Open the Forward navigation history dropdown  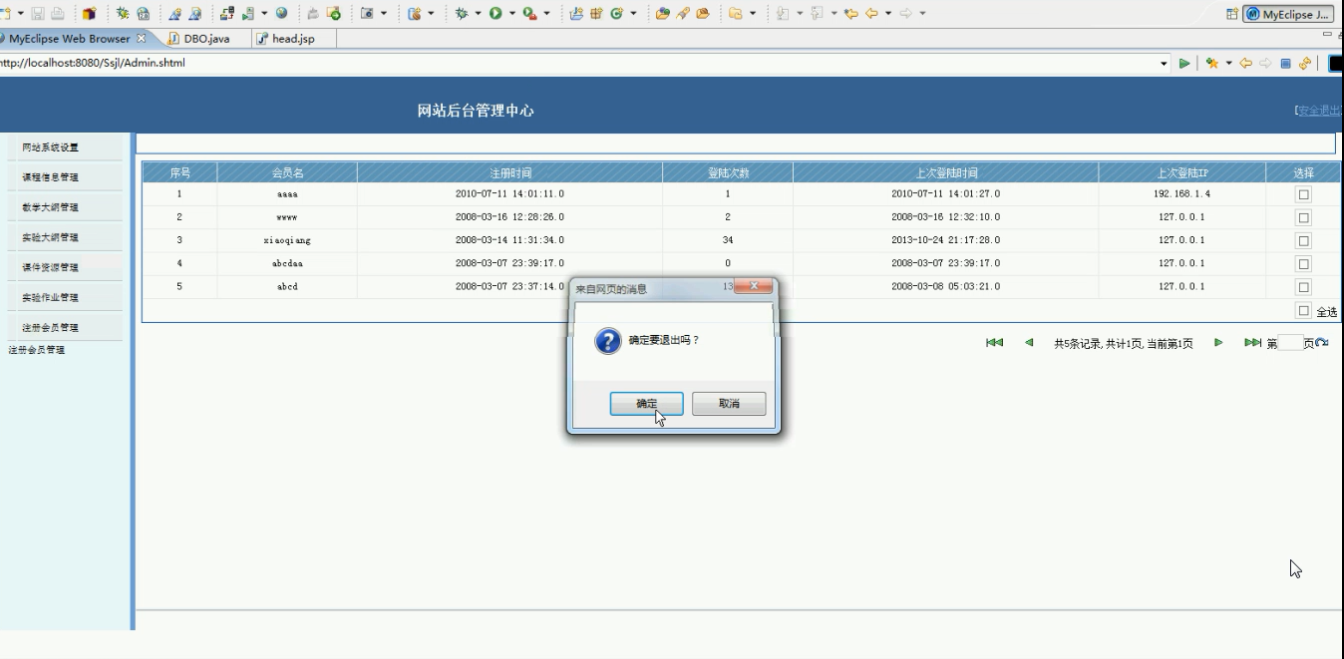point(922,13)
